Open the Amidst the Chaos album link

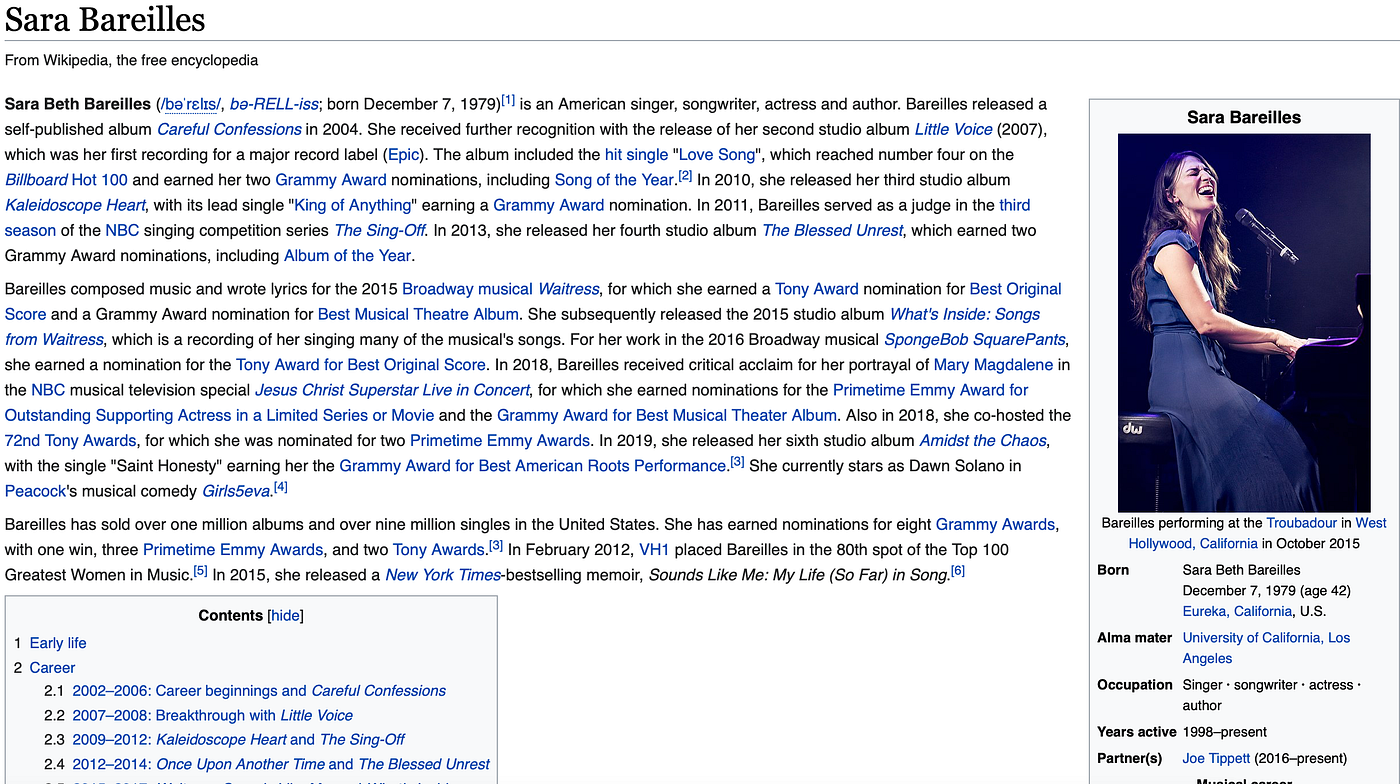(983, 440)
